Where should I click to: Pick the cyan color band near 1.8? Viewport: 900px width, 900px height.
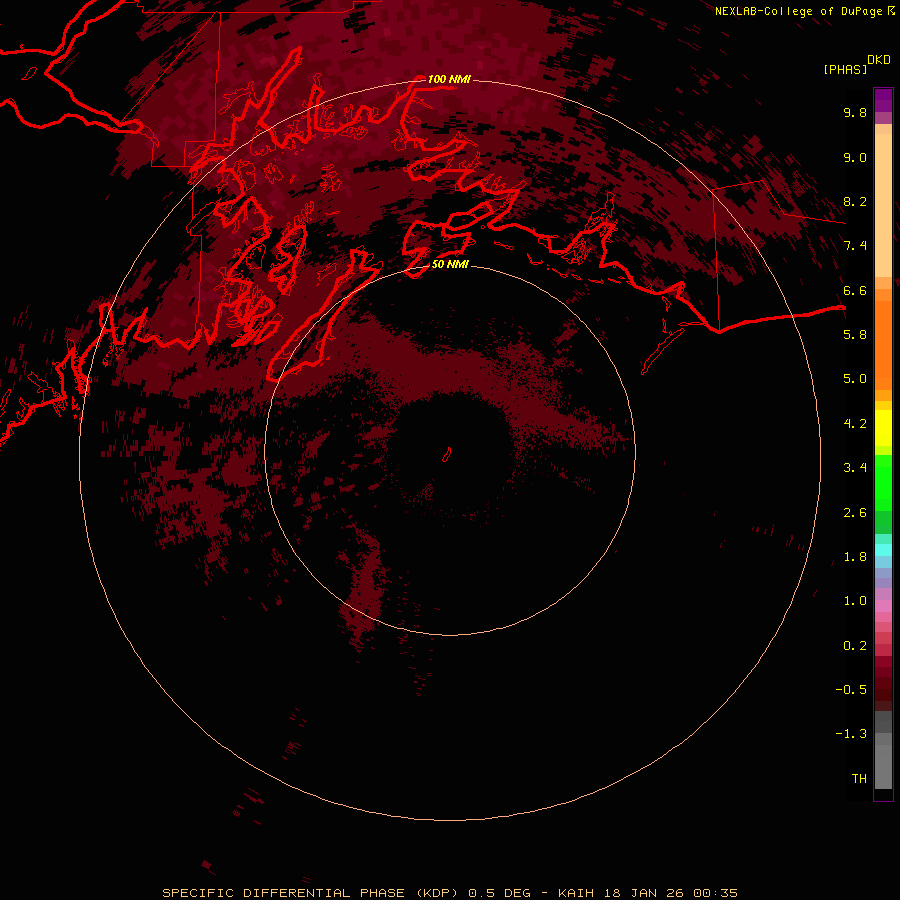coord(883,550)
